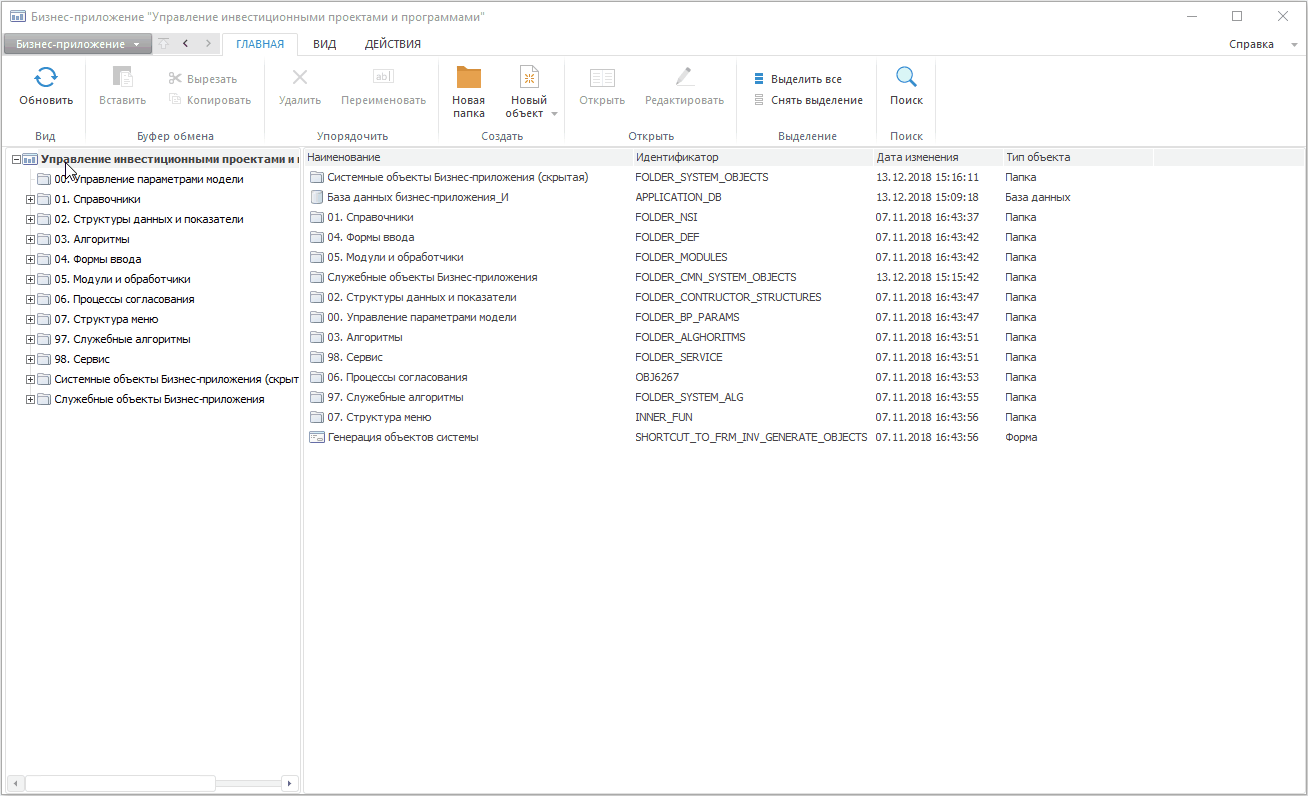The image size is (1308, 796).
Task: Select the Генерация объектов системы form
Action: point(403,437)
